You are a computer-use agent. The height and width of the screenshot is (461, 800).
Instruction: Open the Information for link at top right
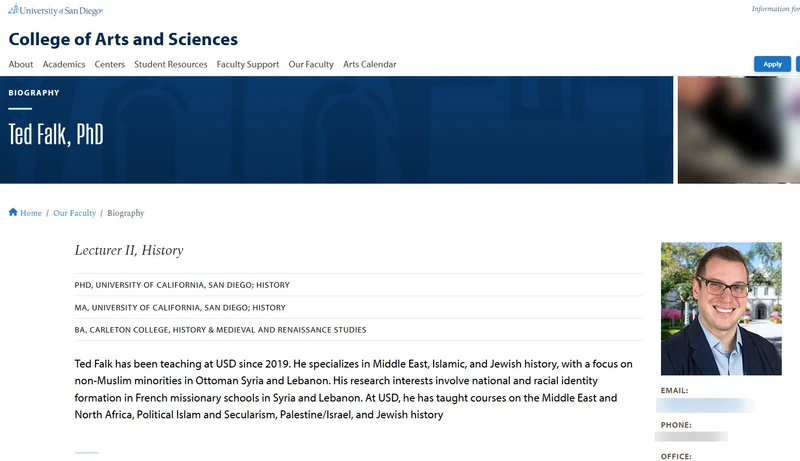tap(776, 9)
